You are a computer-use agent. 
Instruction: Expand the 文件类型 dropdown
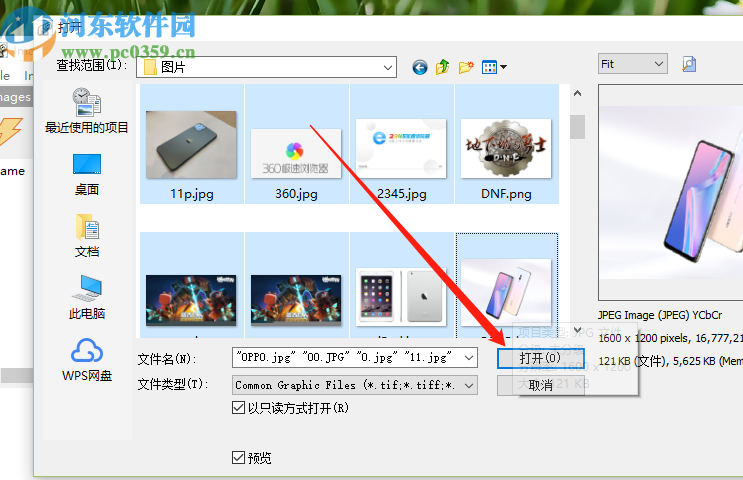[469, 386]
